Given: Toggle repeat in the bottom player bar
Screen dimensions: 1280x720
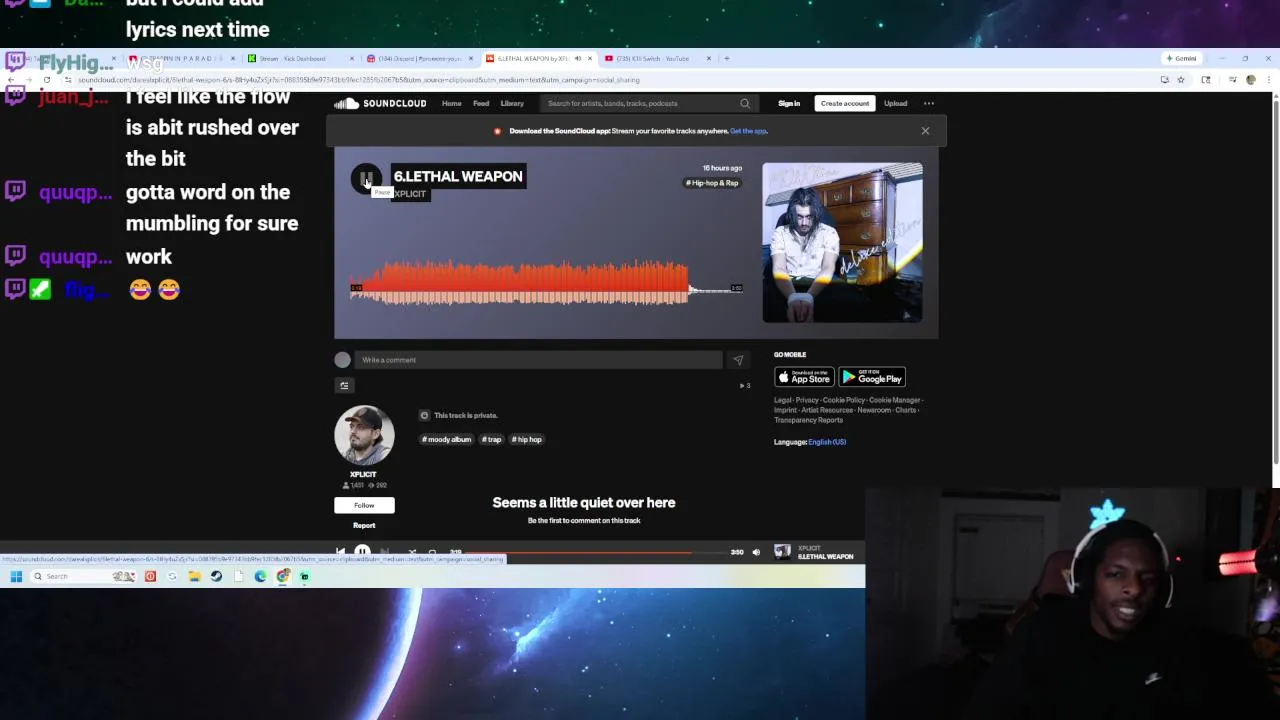Looking at the screenshot, I should (x=432, y=552).
